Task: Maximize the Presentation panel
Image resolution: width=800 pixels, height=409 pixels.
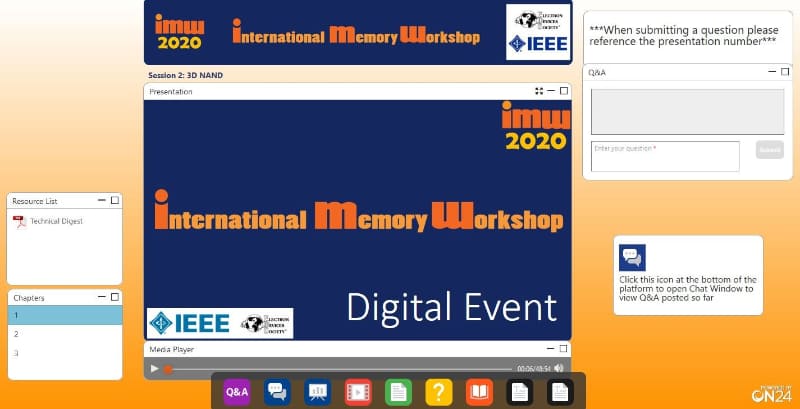Action: pos(564,91)
